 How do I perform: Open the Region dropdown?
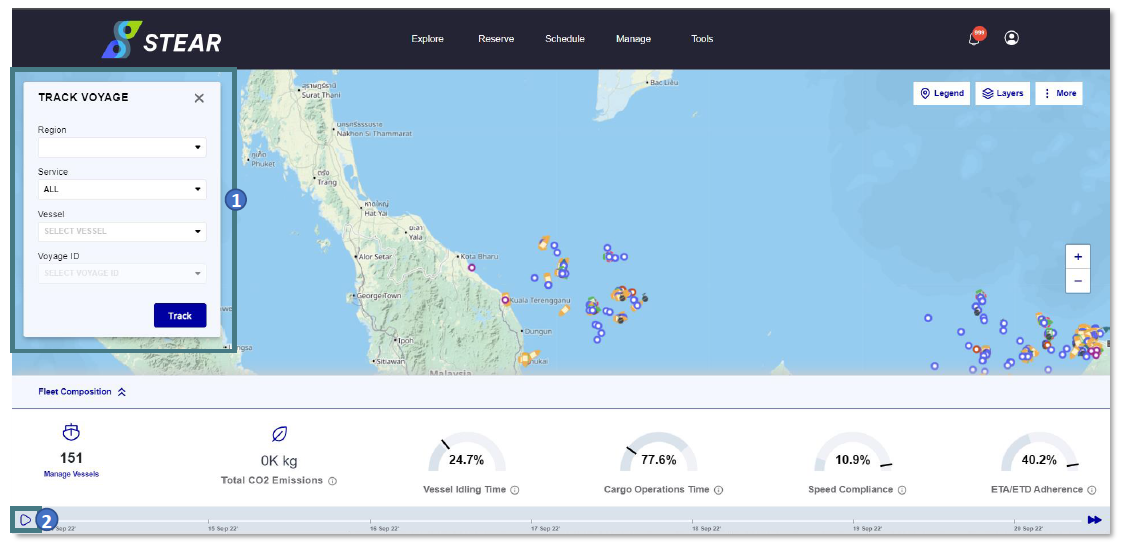pos(122,147)
